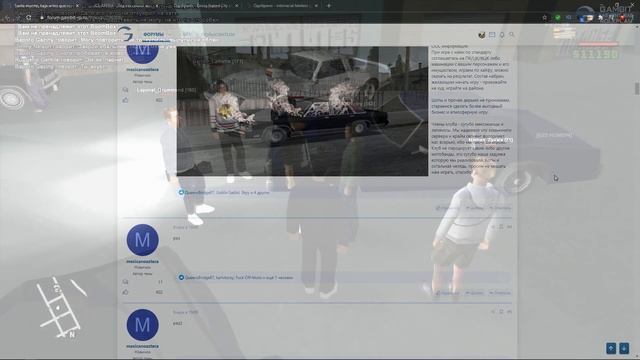Open reactions list under the car image post
The width and height of the screenshot is (640, 360).
point(227,192)
